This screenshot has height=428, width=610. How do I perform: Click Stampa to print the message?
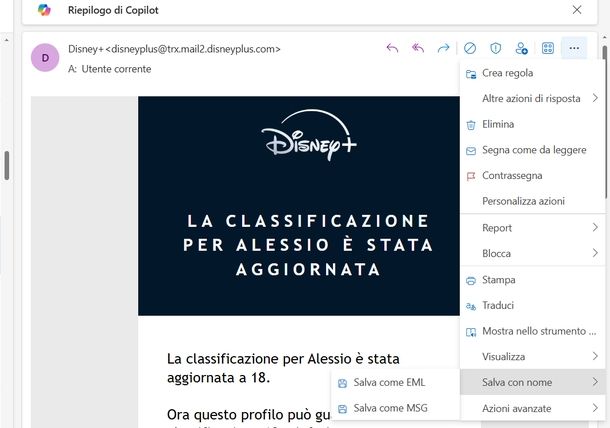coord(498,280)
